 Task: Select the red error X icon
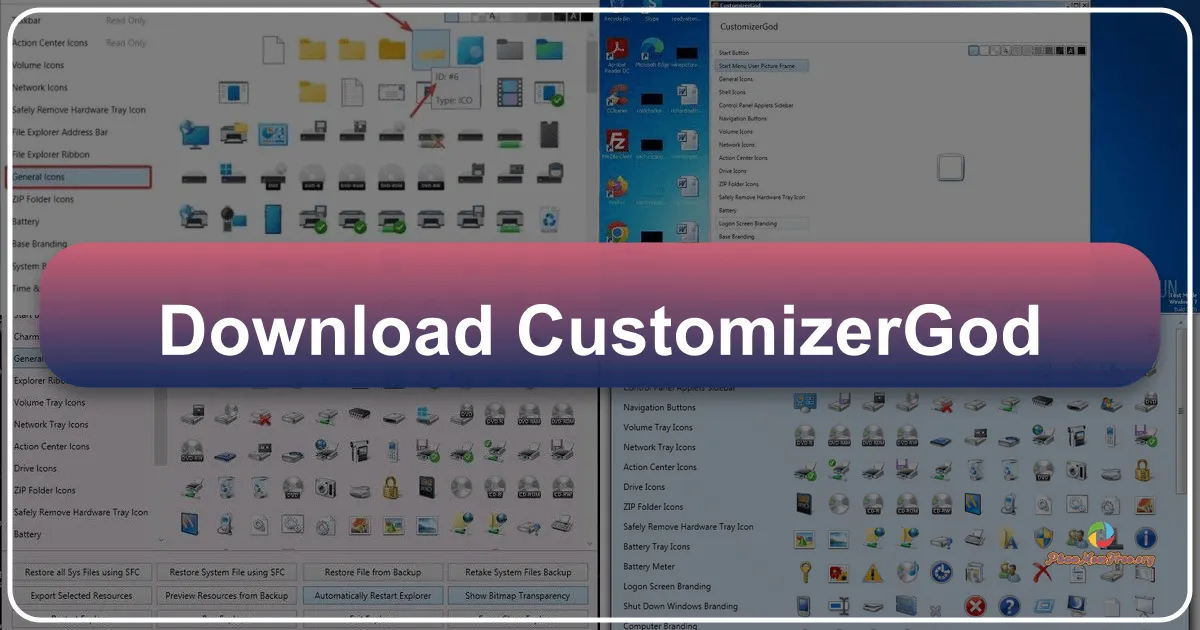976,604
